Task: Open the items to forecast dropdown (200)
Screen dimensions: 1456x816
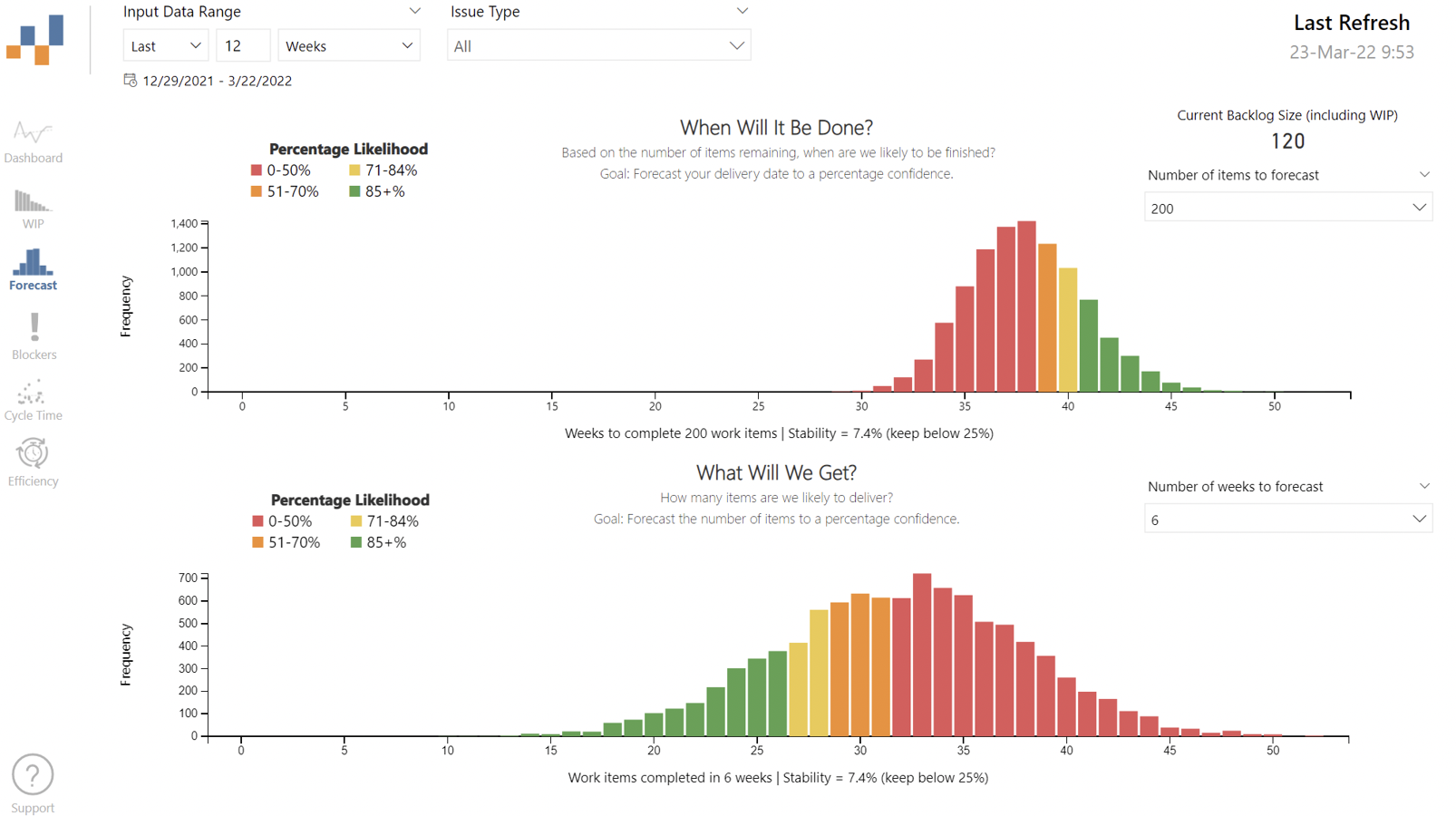Action: pos(1287,209)
